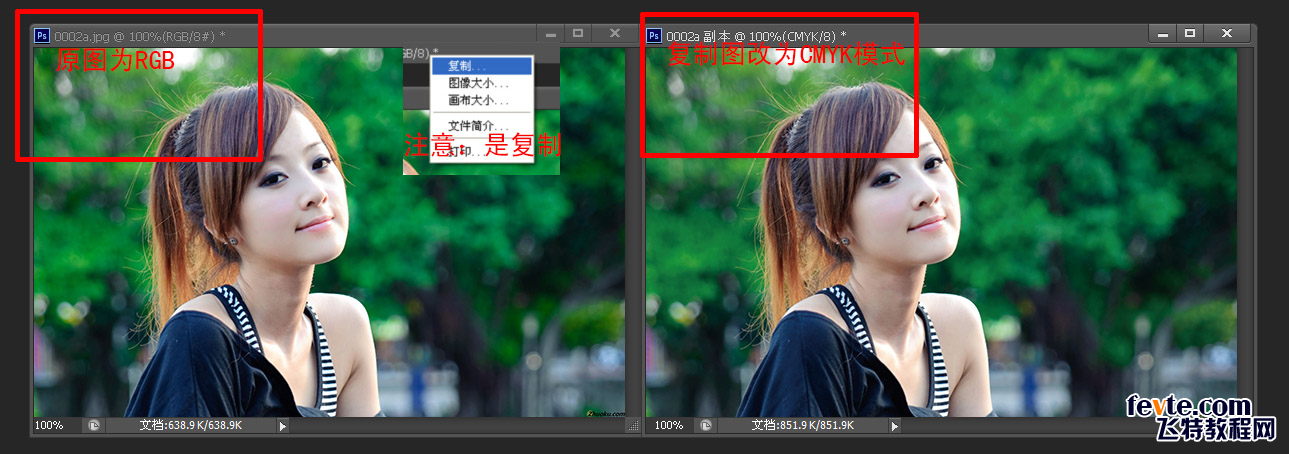Click the 文档:851.9K/851.9K status text
The height and width of the screenshot is (454, 1289).
803,425
